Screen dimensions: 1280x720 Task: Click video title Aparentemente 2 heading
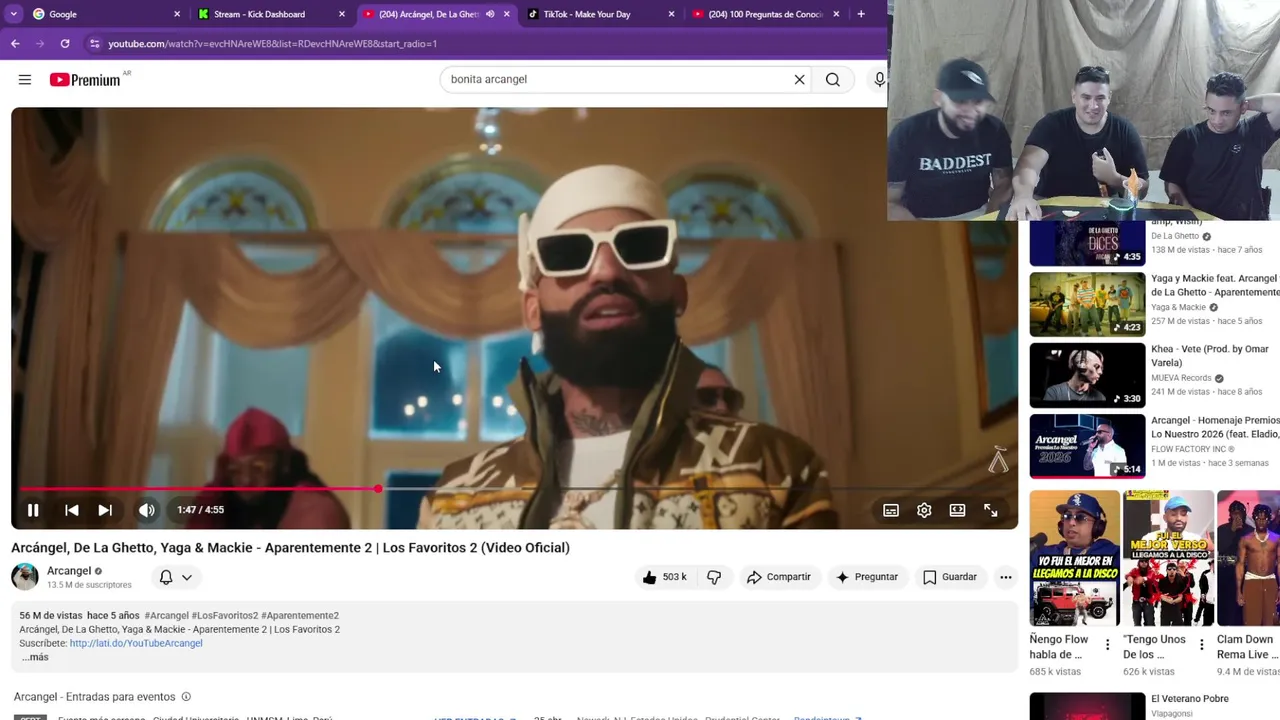pos(290,548)
